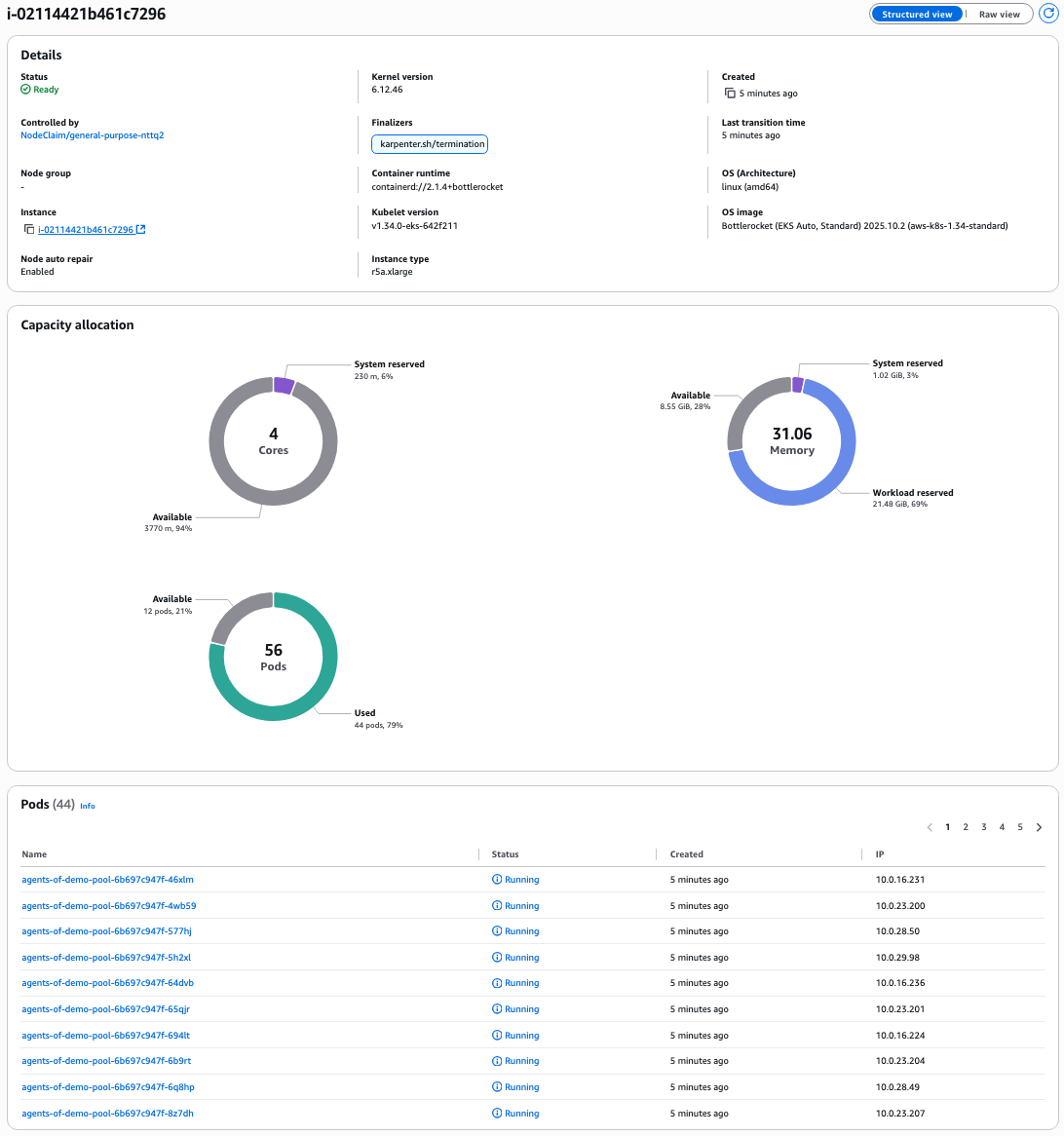
Task: Go to page 3 of the pods list
Action: (x=983, y=827)
